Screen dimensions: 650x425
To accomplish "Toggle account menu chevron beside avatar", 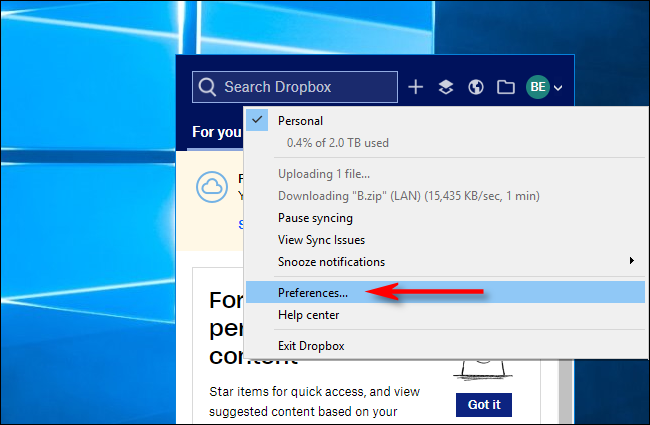I will (558, 88).
